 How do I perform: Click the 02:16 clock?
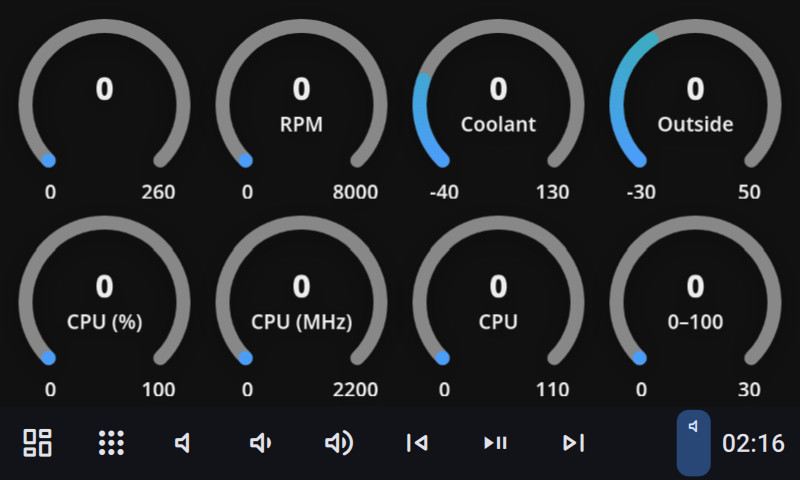pos(753,443)
